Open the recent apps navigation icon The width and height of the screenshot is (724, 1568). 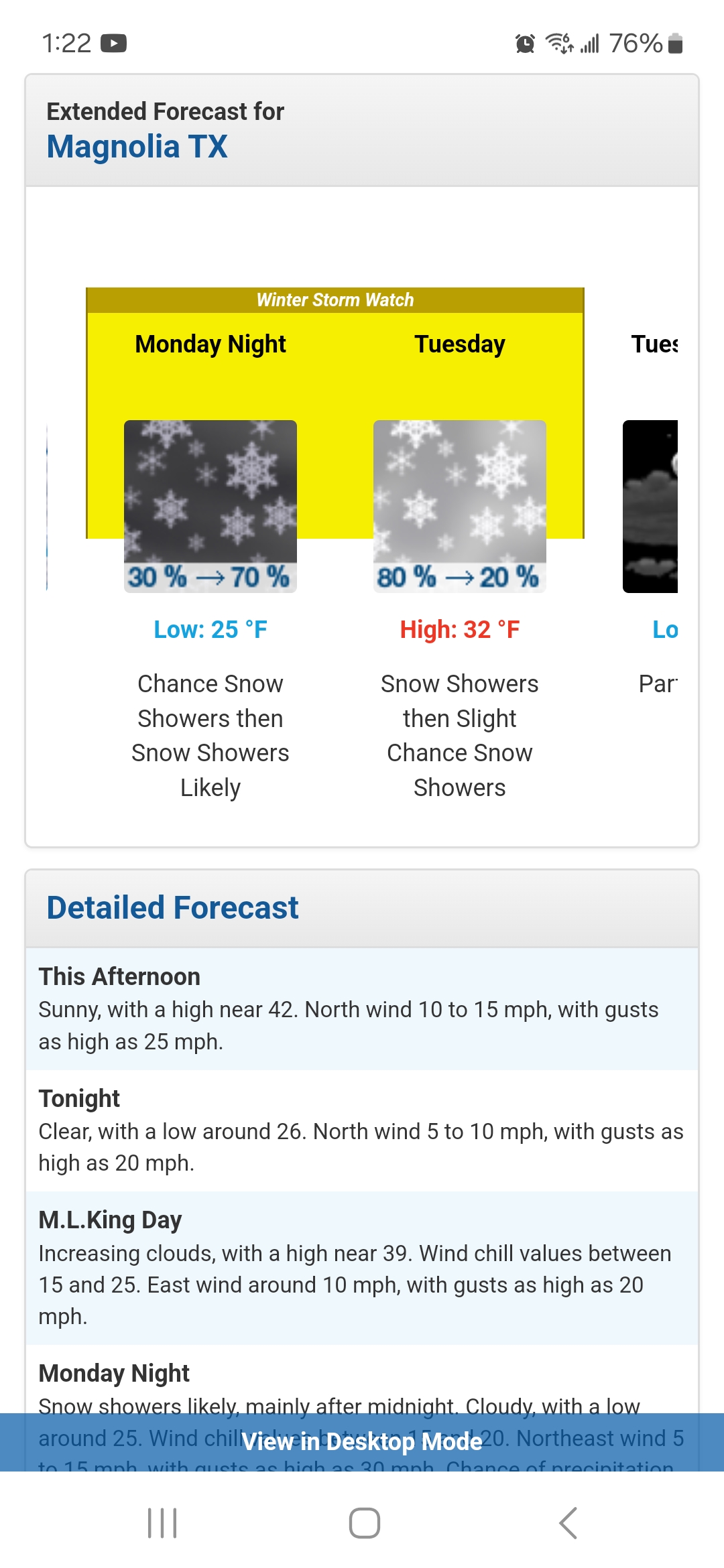(x=162, y=1523)
